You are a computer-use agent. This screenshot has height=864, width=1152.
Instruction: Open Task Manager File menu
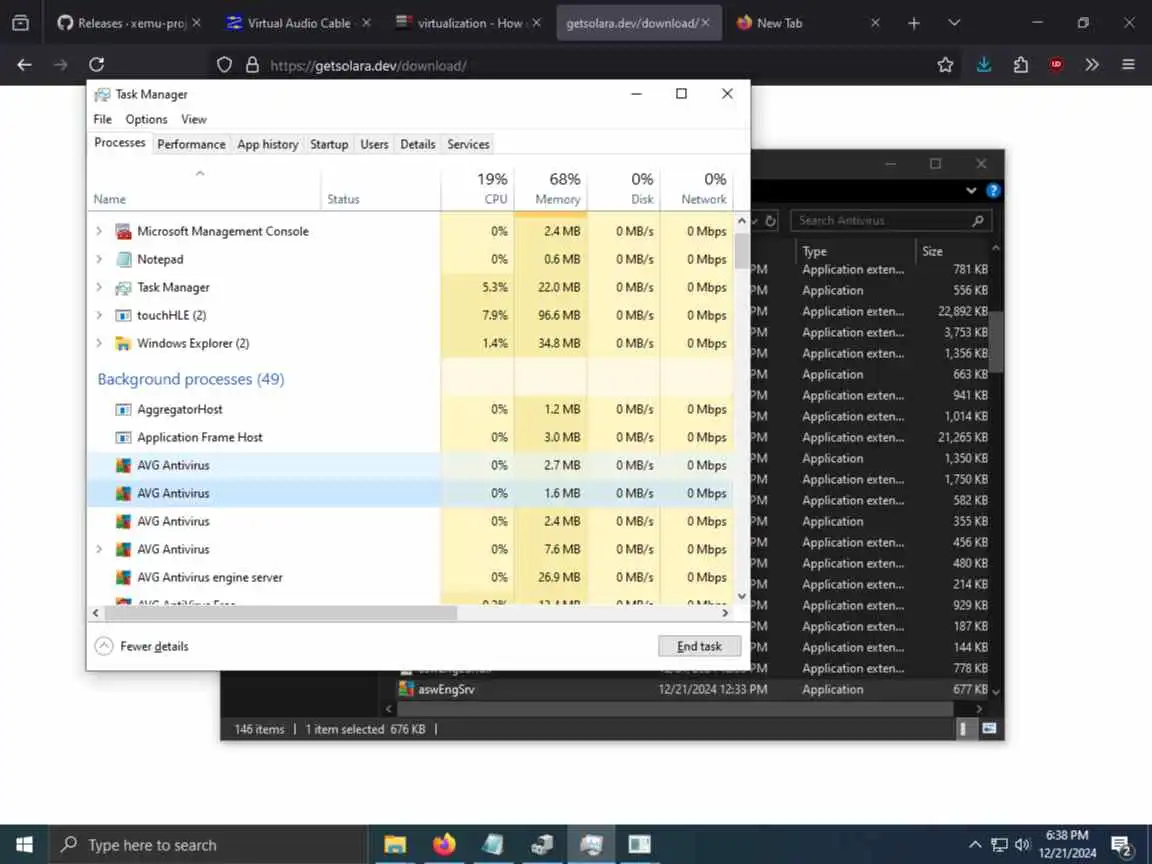[102, 119]
